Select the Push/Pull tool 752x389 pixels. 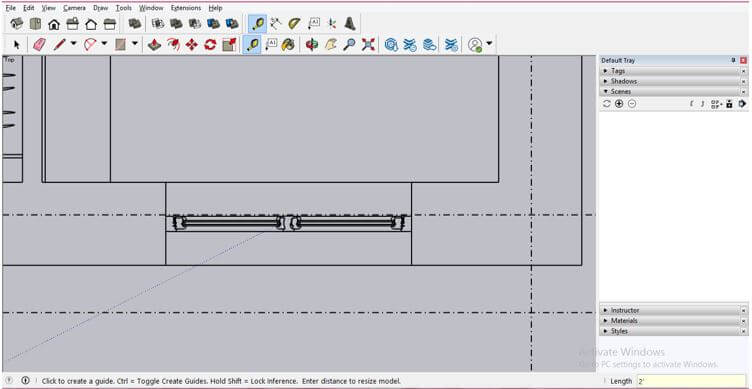[x=154, y=45]
